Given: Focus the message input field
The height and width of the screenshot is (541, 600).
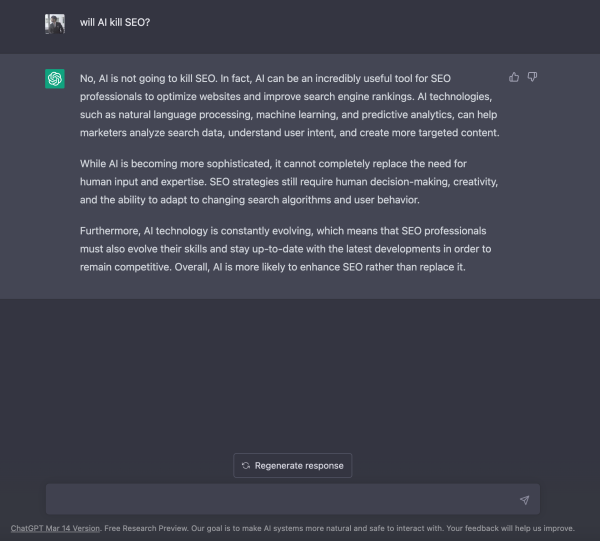Looking at the screenshot, I should [x=280, y=499].
